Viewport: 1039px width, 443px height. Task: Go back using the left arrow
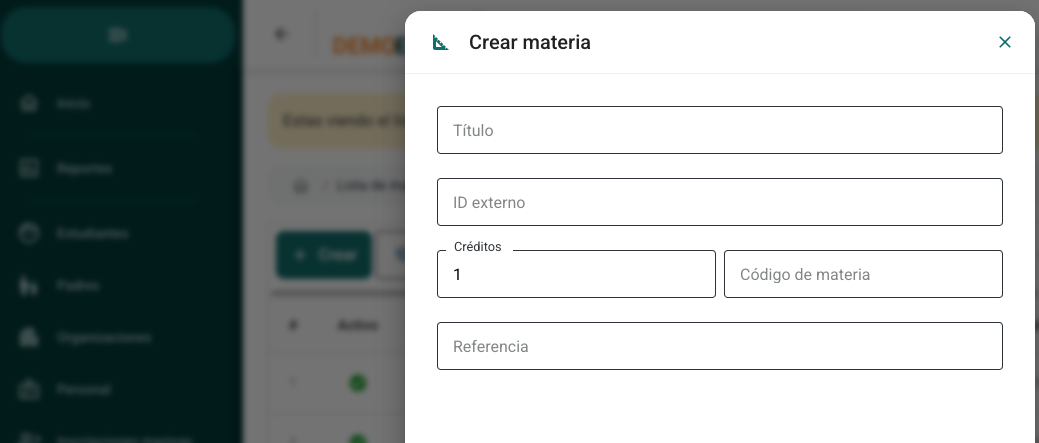281,34
